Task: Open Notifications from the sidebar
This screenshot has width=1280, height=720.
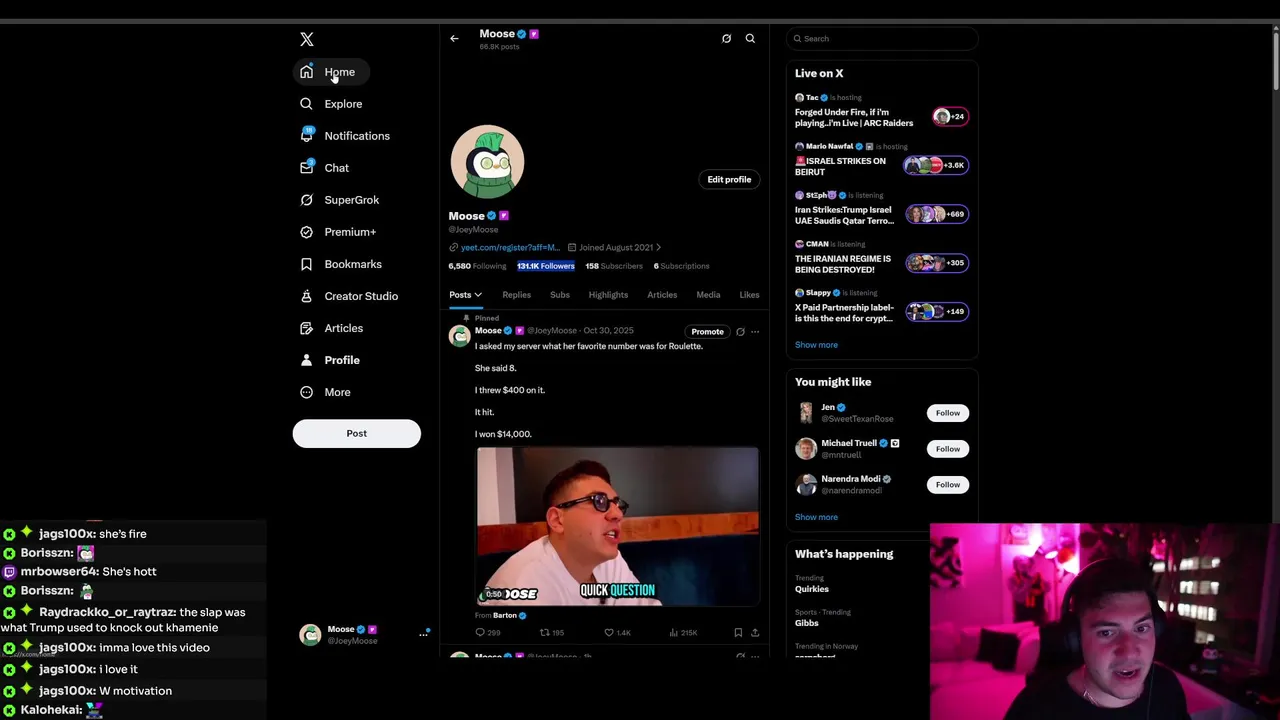Action: pyautogui.click(x=346, y=136)
